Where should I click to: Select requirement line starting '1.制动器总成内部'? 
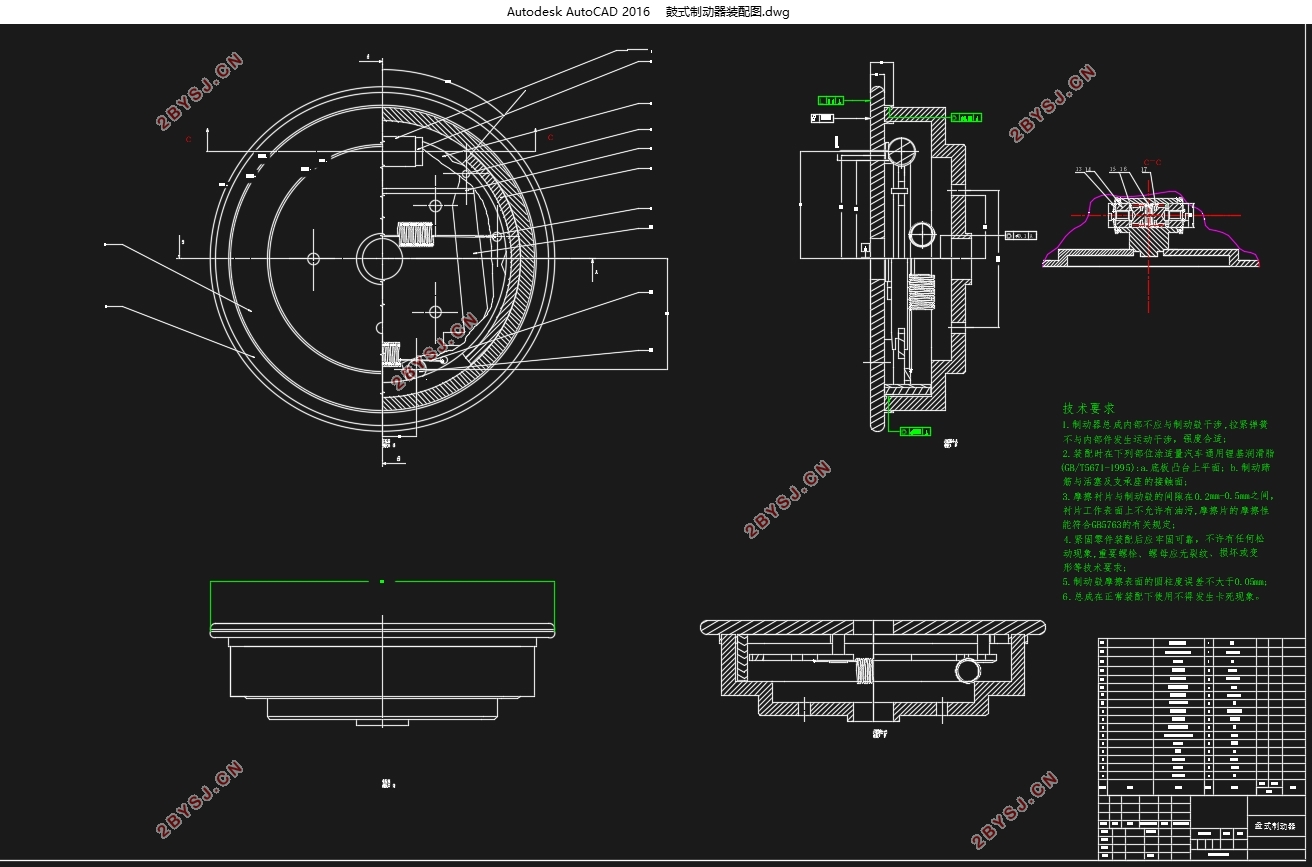click(1166, 425)
